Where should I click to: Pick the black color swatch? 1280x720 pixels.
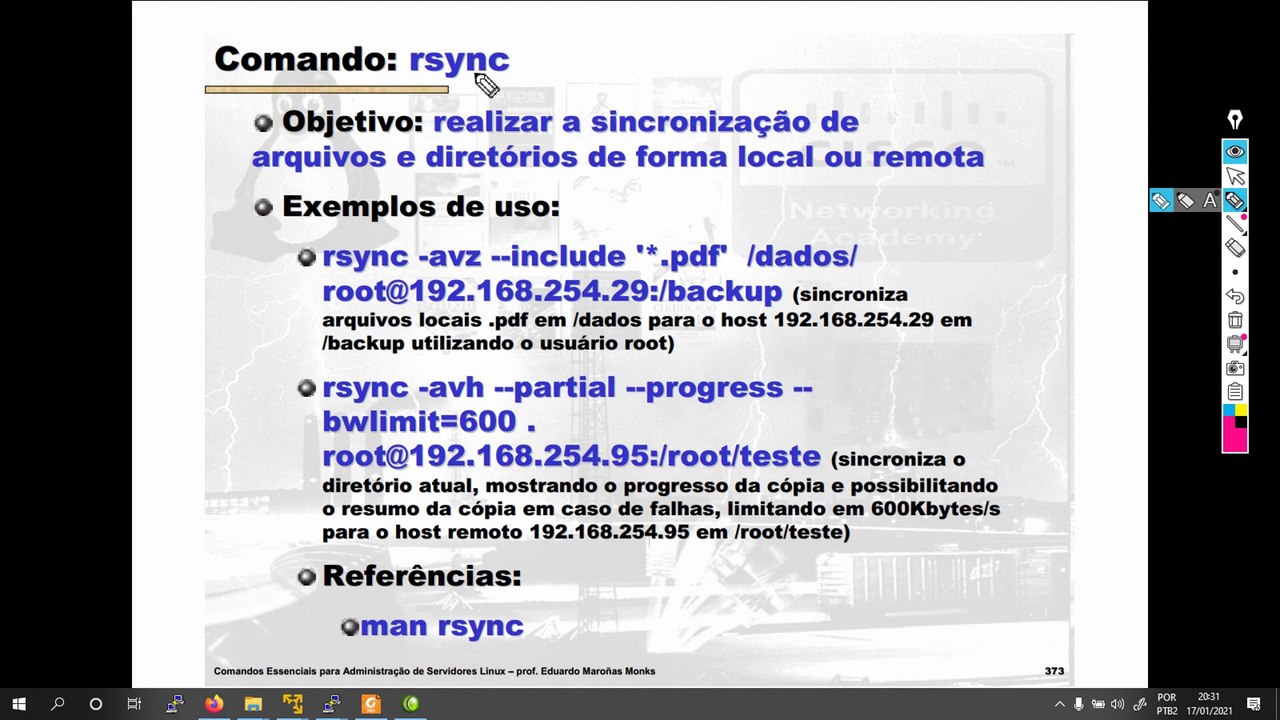tap(1241, 422)
